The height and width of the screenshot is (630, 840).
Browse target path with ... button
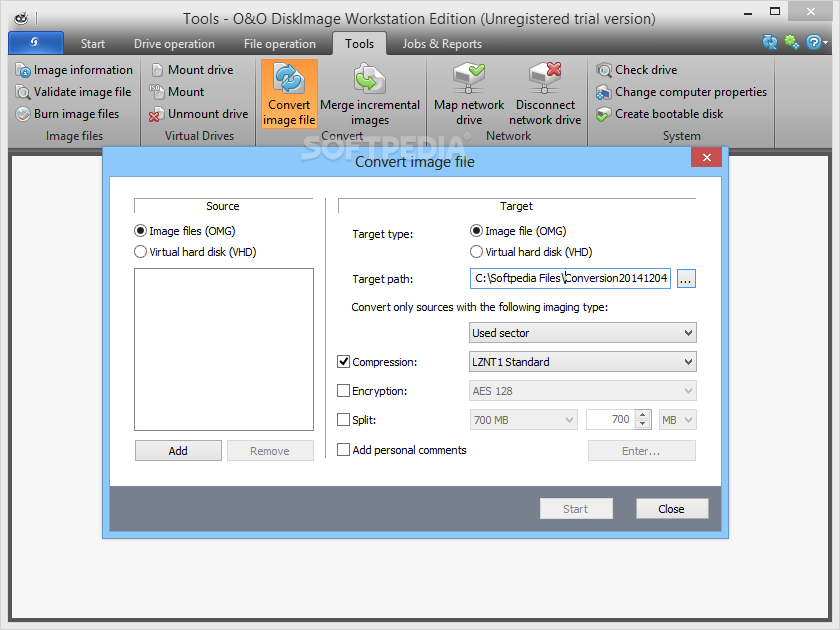pos(686,279)
